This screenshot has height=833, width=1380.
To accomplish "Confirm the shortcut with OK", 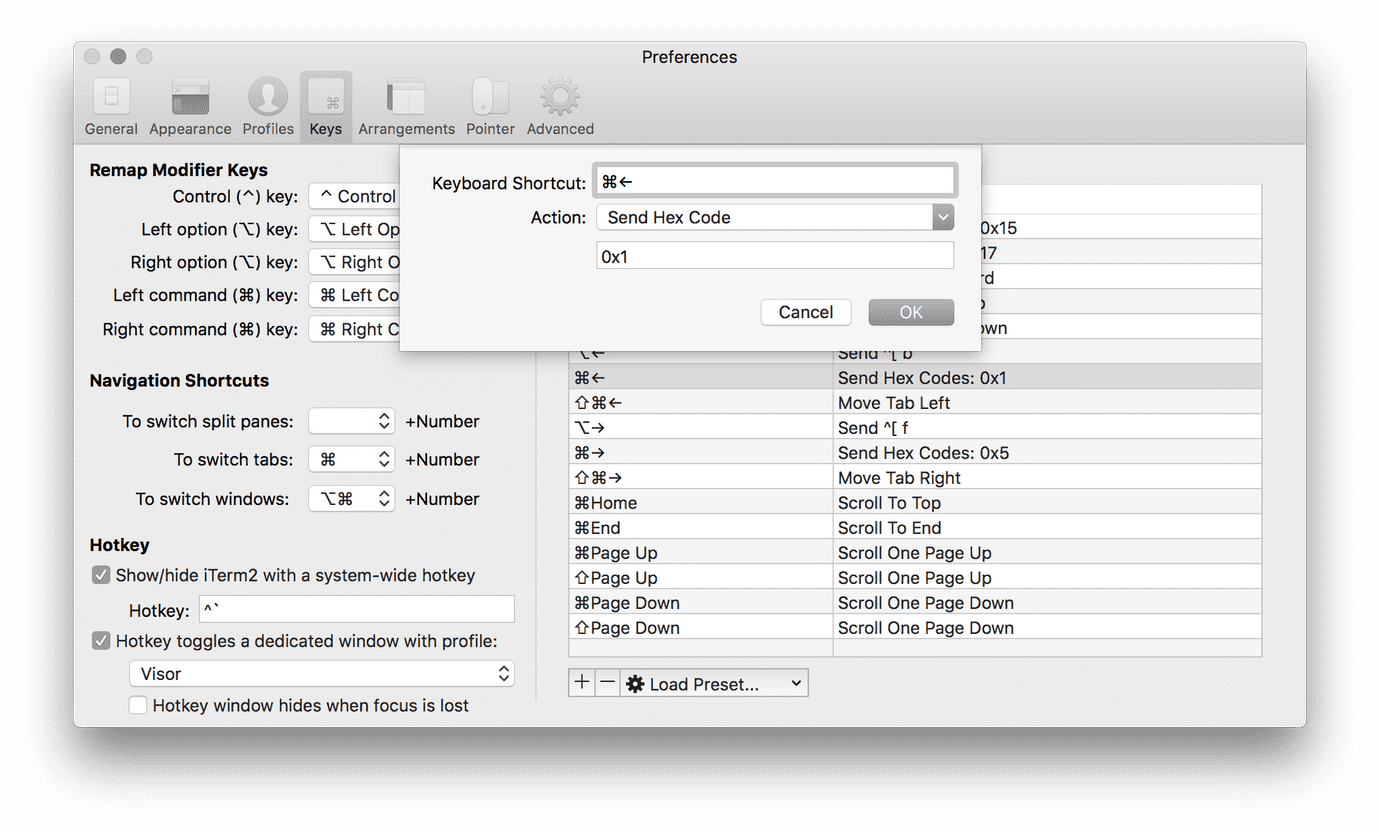I will tap(911, 312).
